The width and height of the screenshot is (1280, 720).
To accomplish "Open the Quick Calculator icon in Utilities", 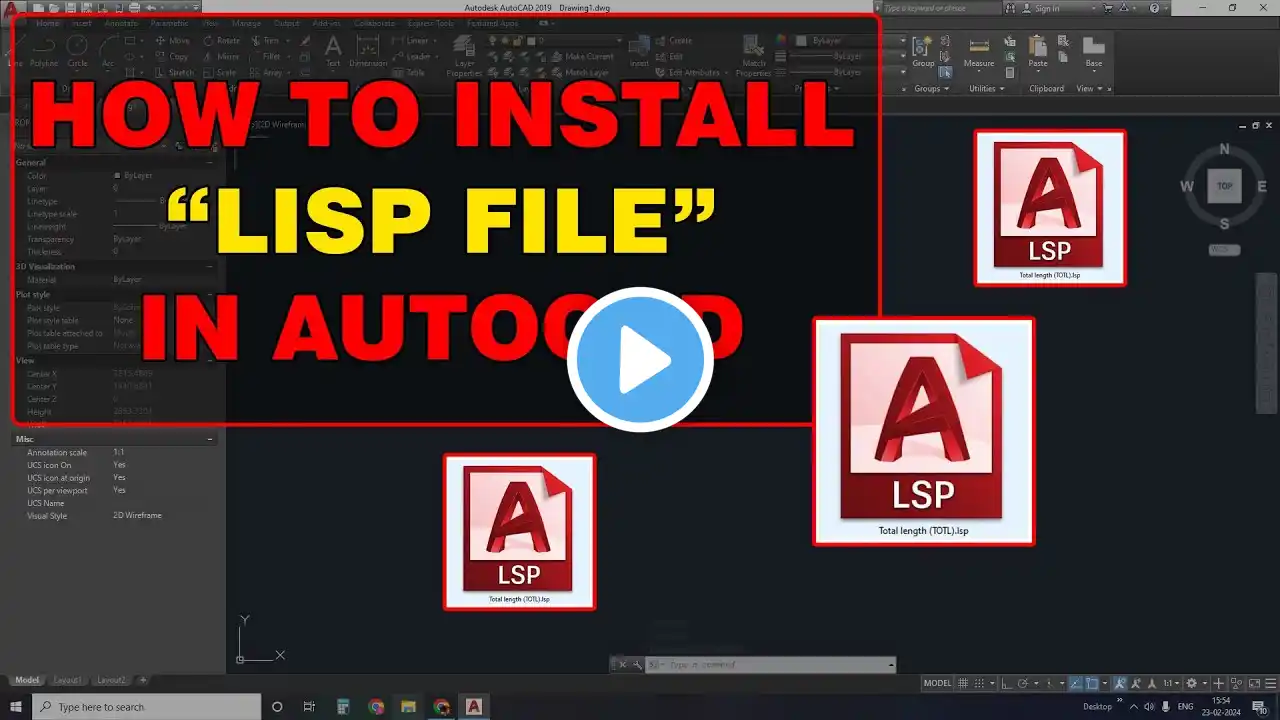I will click(1010, 72).
